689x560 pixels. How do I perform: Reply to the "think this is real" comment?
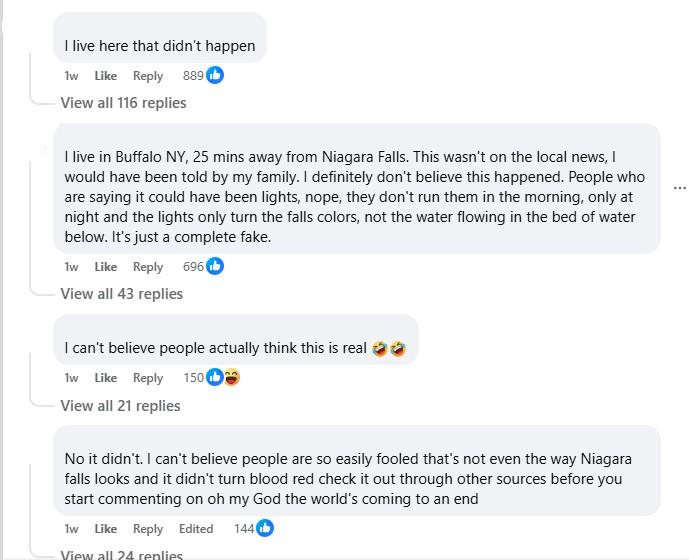(x=148, y=378)
